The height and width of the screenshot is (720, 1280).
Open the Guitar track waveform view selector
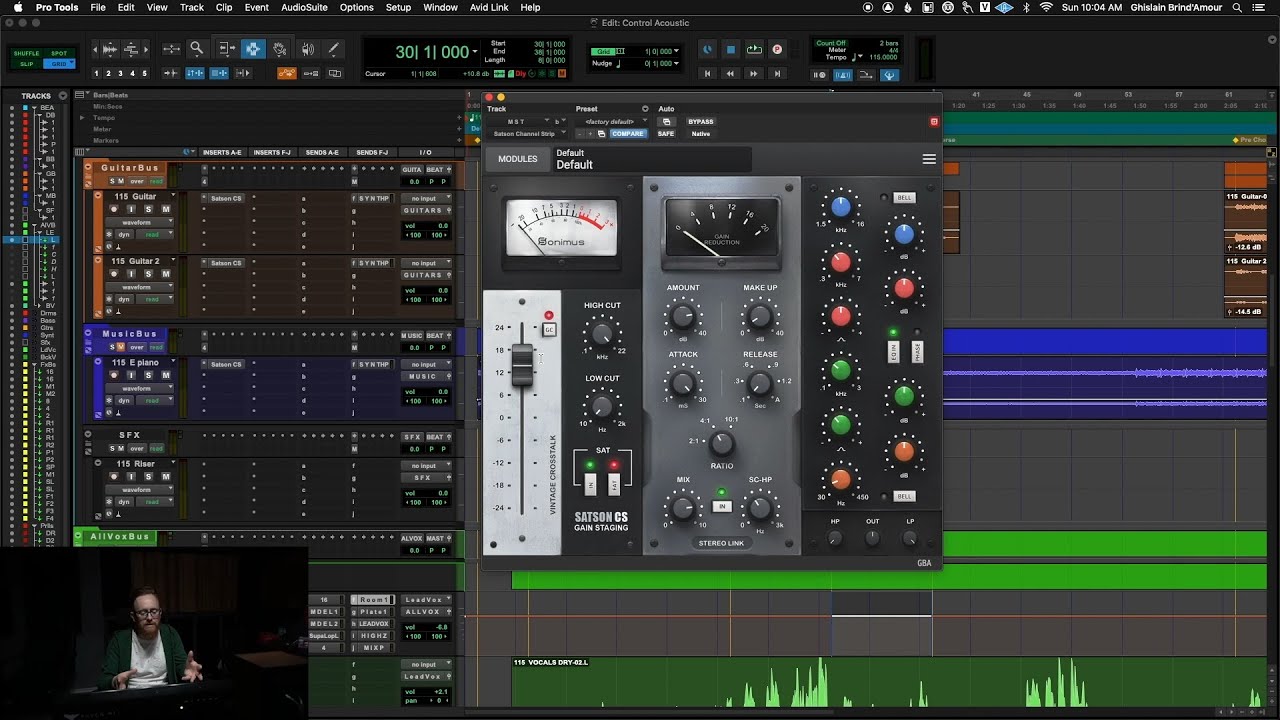click(x=141, y=221)
